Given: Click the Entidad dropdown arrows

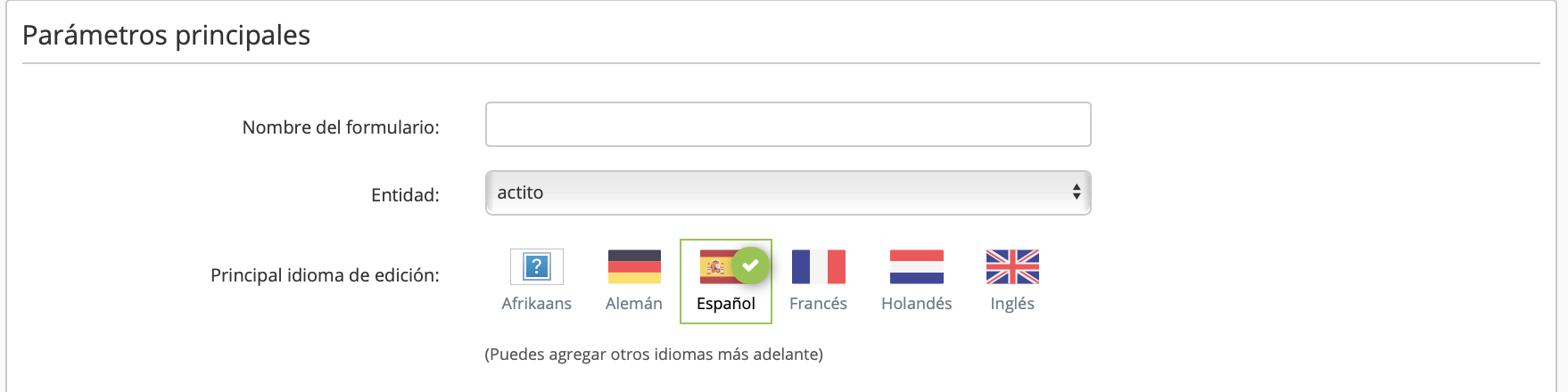Looking at the screenshot, I should [x=1077, y=192].
